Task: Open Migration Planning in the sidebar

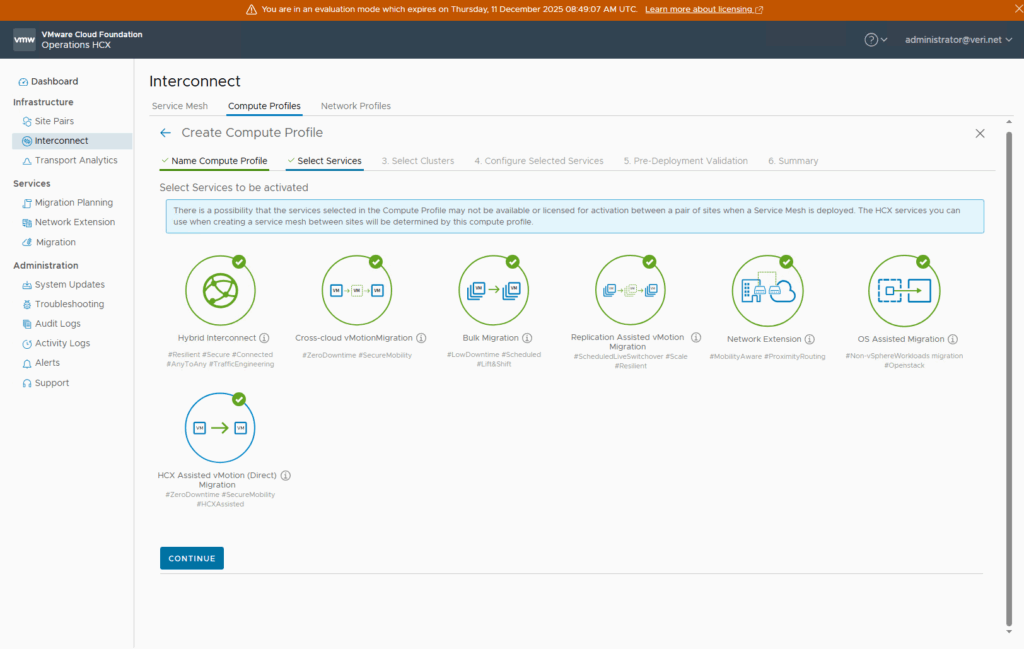Action: point(73,203)
